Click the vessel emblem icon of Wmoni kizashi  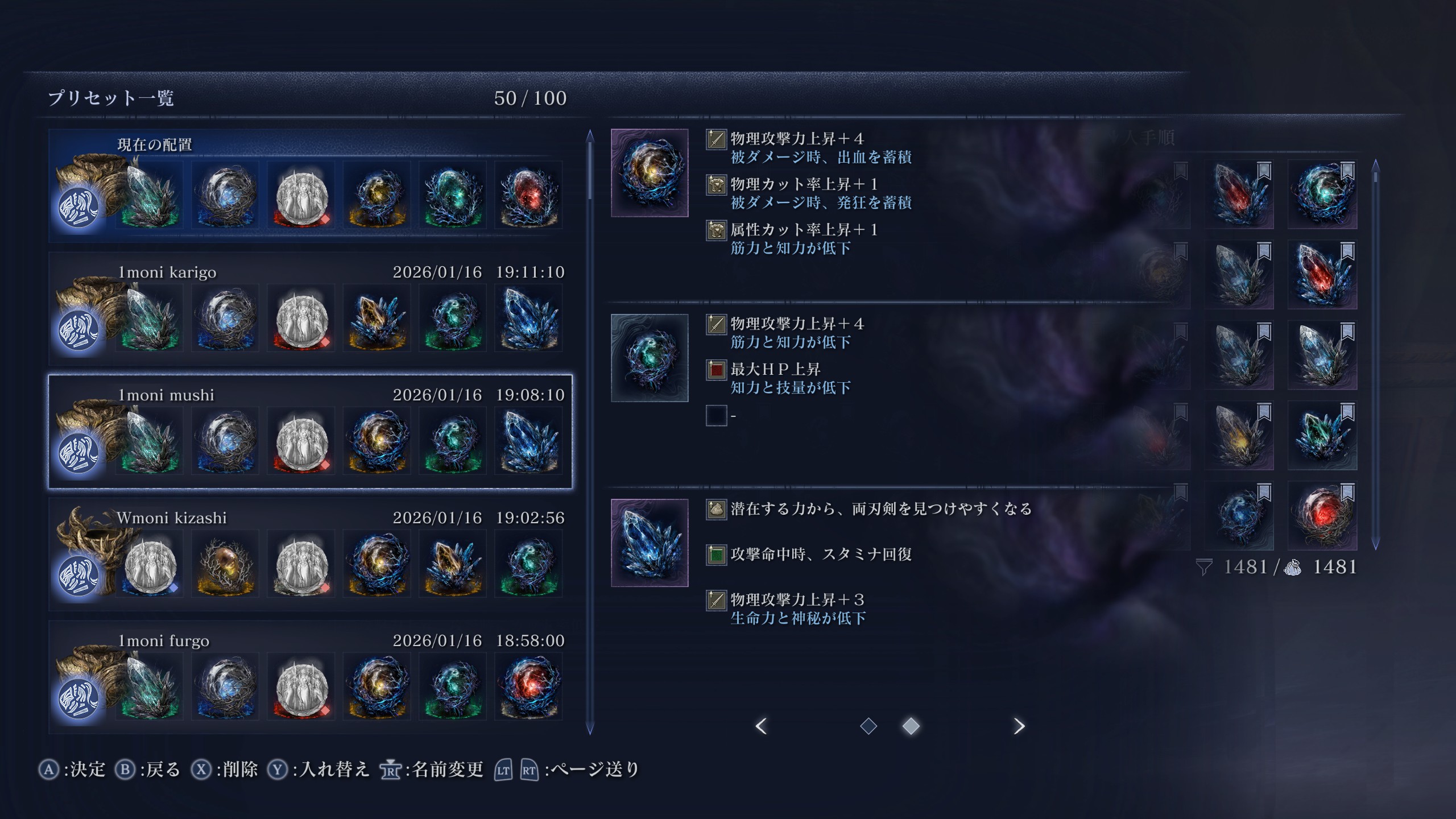78,576
